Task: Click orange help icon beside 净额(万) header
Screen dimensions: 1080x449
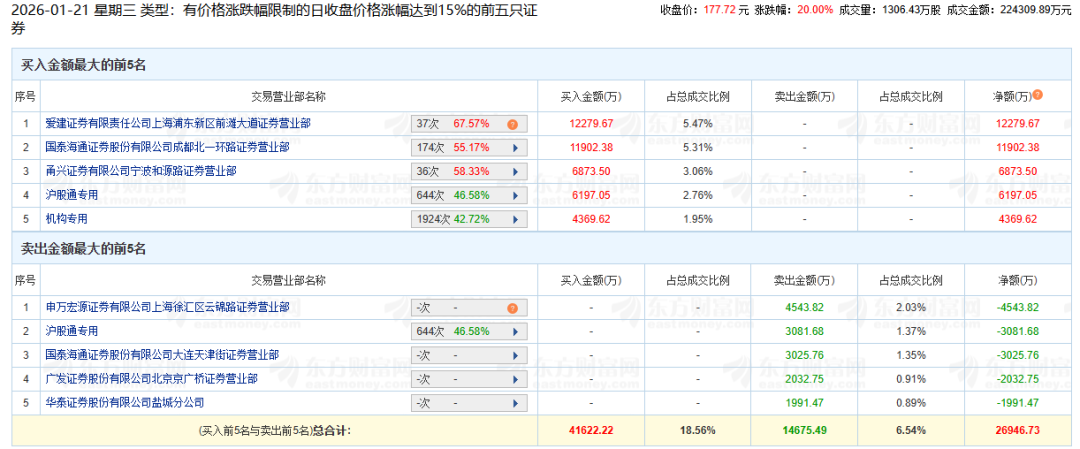Action: click(x=1037, y=96)
